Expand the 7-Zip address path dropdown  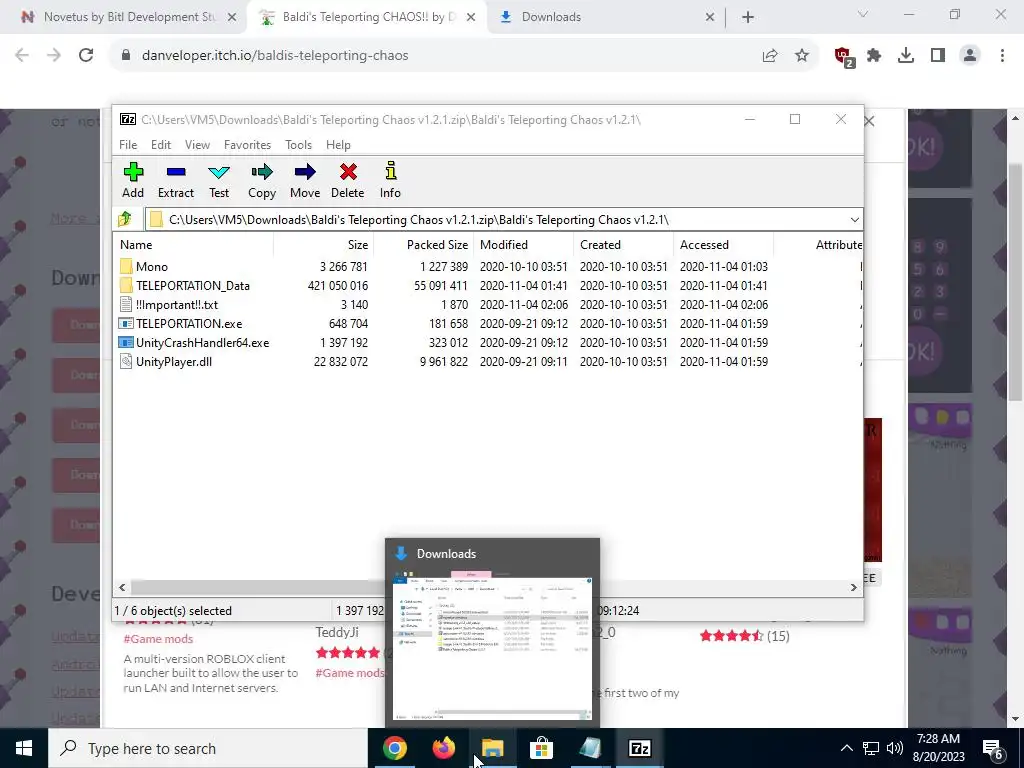coord(854,219)
